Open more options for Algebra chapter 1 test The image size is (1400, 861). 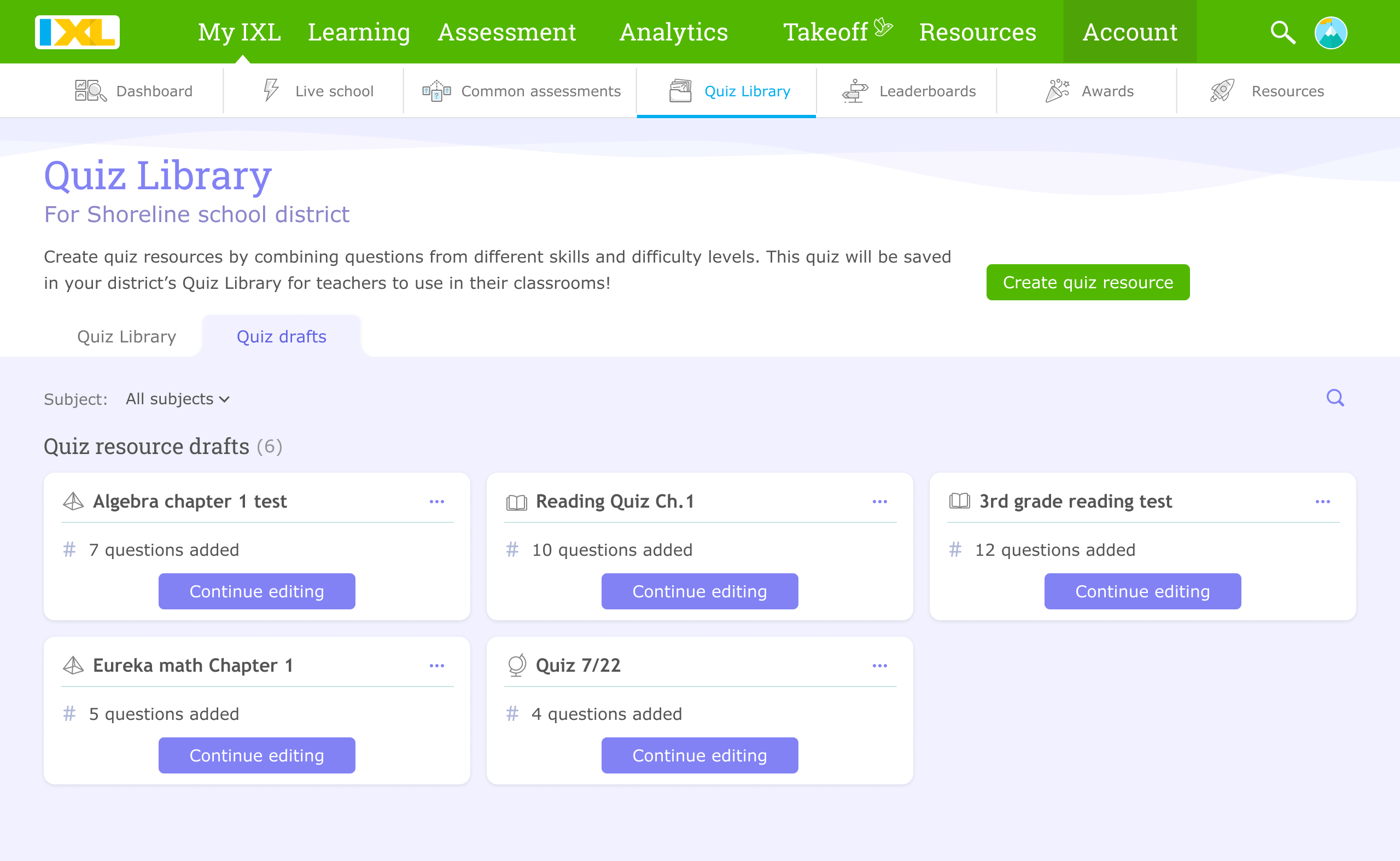point(437,502)
